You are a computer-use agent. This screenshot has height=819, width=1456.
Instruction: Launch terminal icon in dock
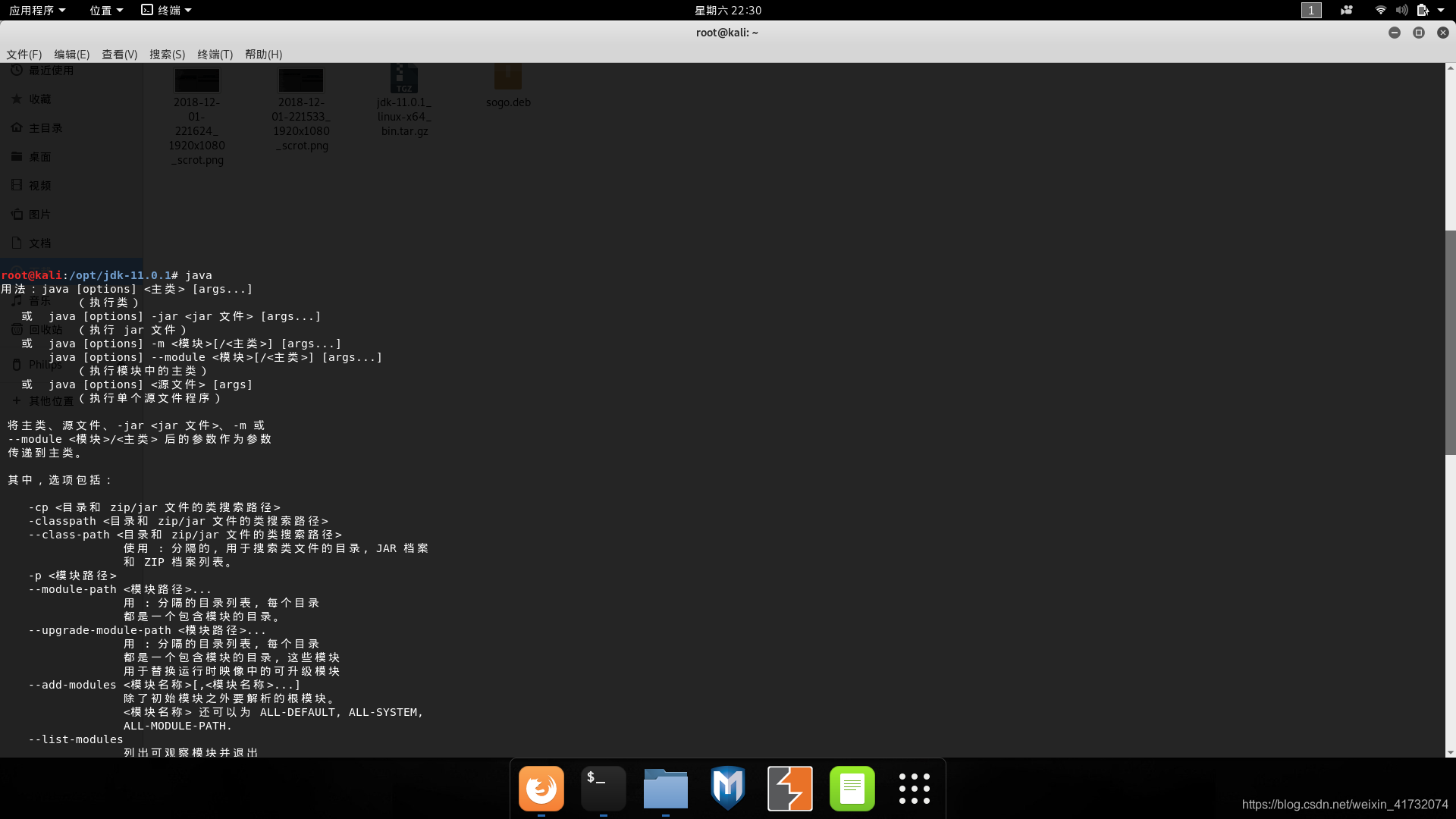point(603,789)
